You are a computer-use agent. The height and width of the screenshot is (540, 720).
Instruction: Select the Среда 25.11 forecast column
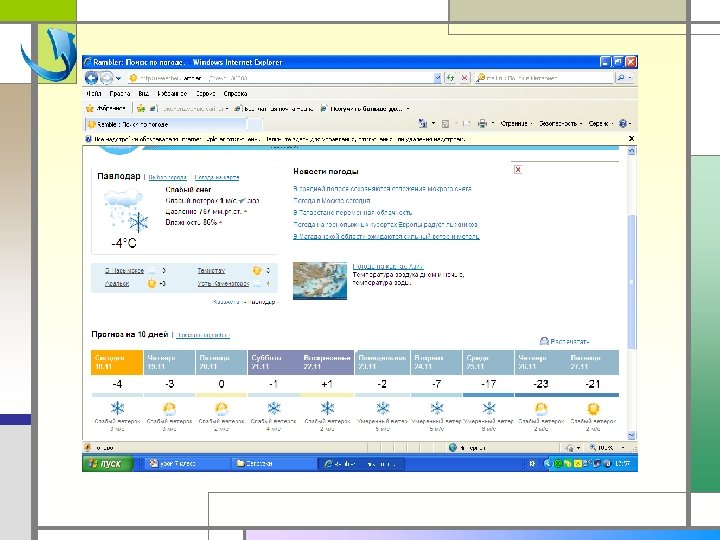(x=488, y=362)
